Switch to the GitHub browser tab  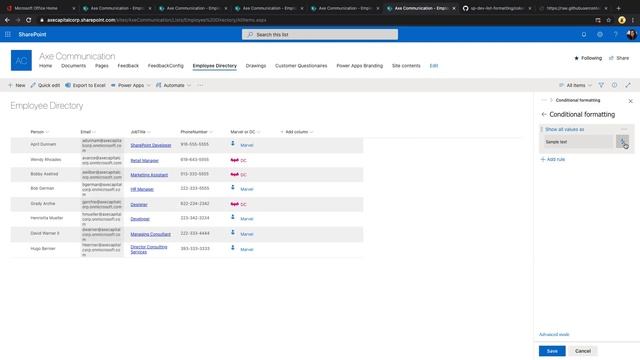pos(497,8)
